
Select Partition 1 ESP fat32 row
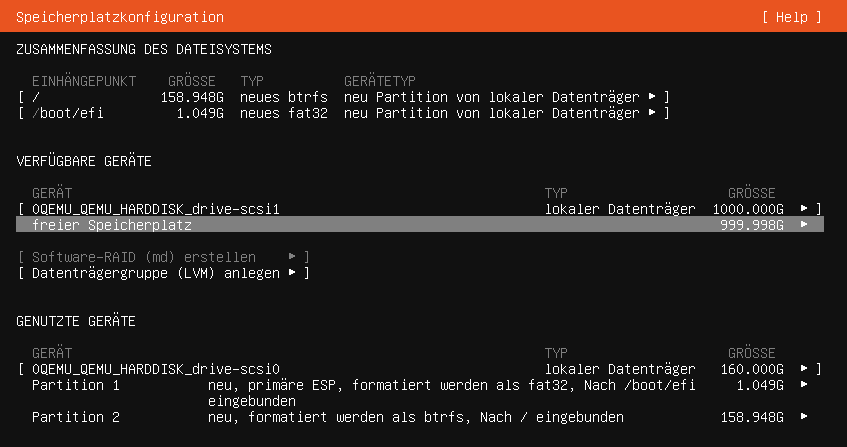[x=420, y=393]
